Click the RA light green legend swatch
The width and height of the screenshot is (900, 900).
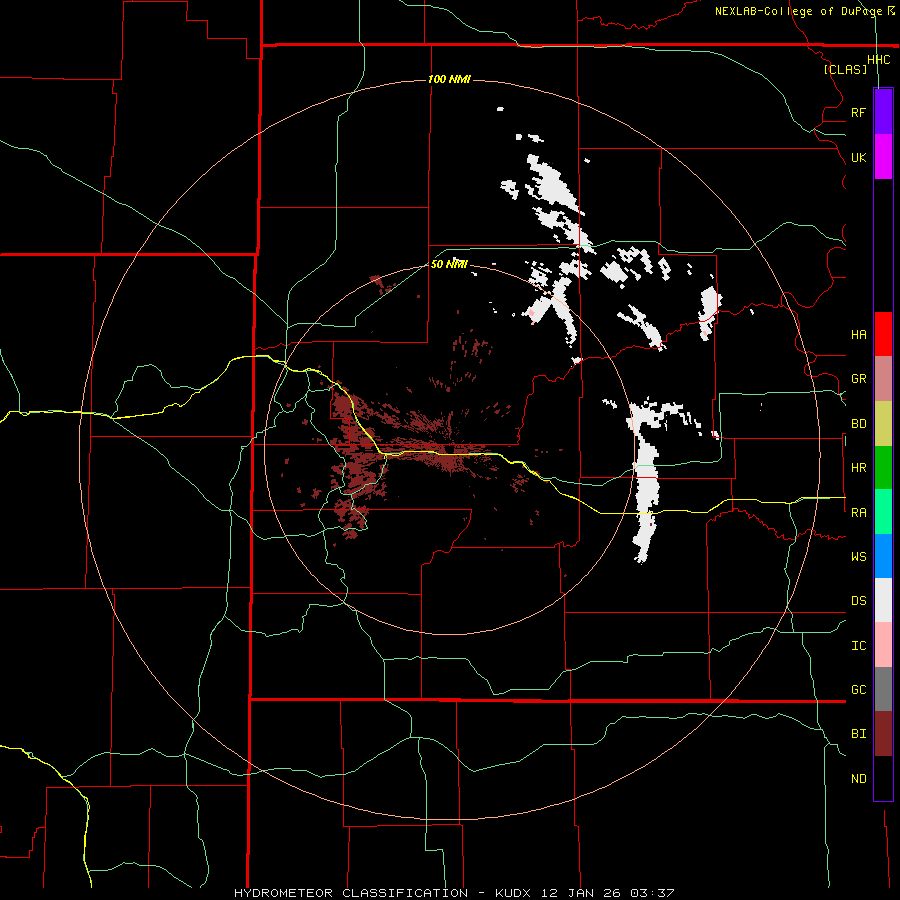point(883,512)
